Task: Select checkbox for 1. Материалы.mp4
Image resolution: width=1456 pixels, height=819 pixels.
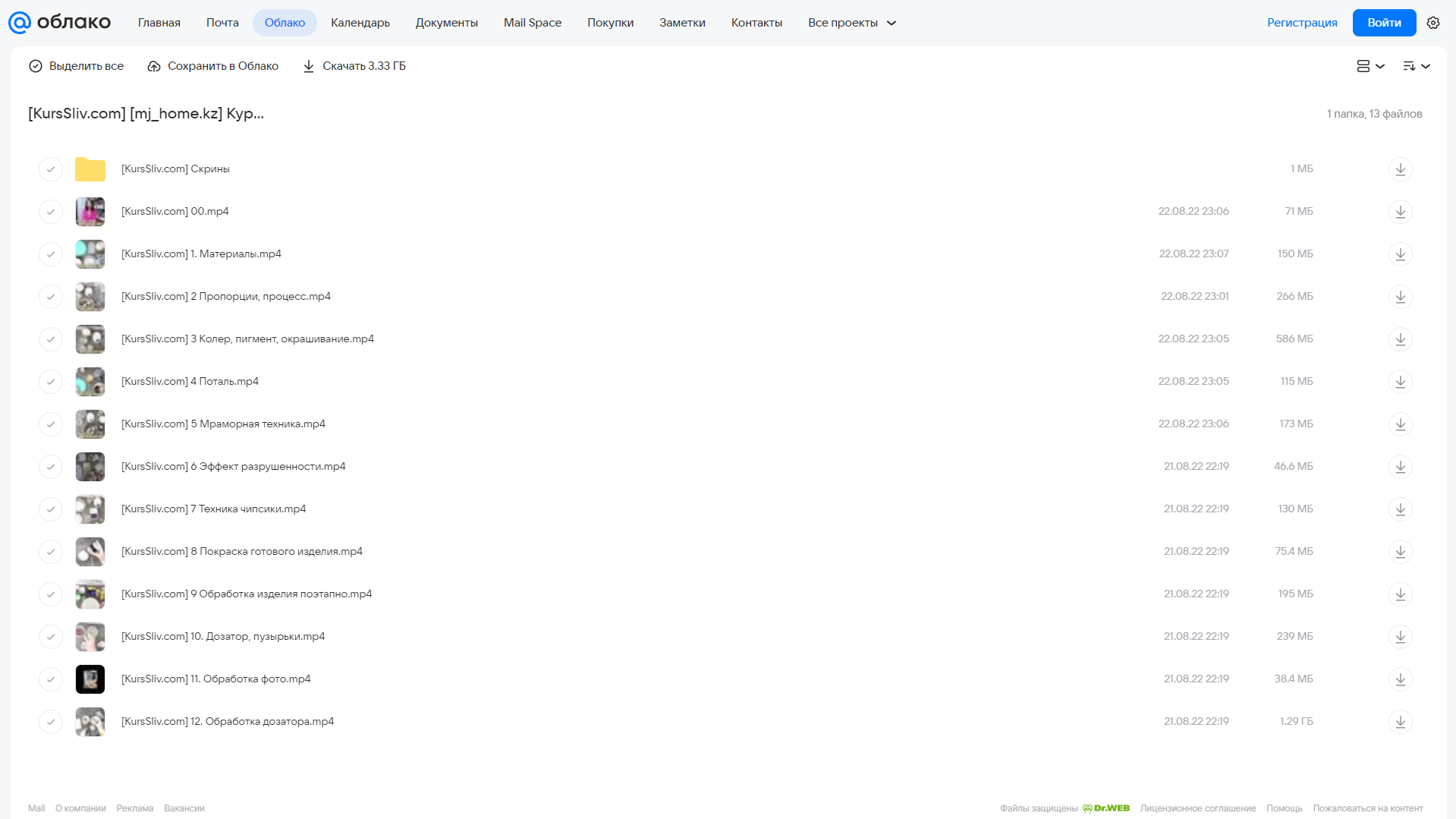Action: pyautogui.click(x=51, y=254)
